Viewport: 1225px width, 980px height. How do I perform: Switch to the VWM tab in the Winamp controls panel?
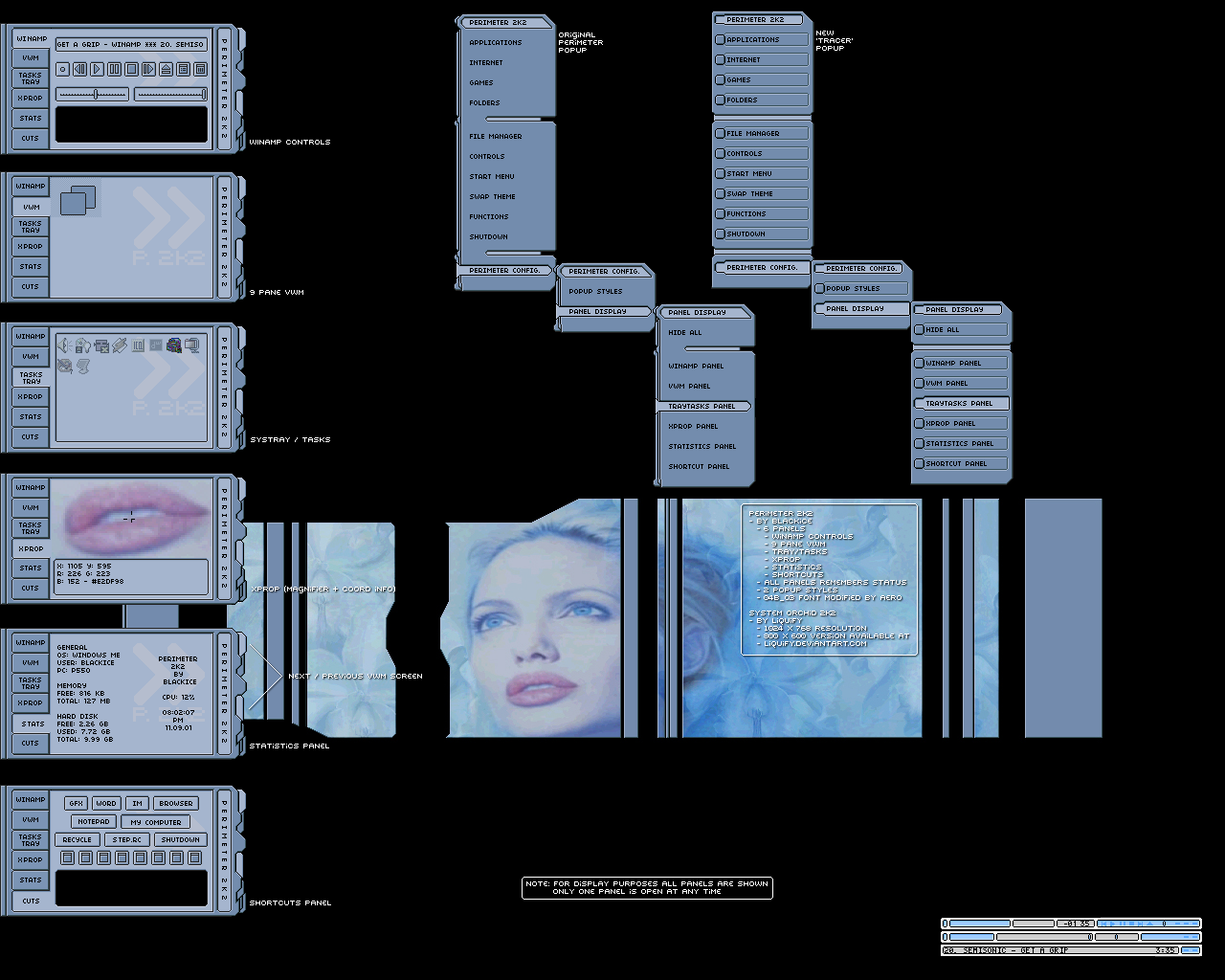31,58
